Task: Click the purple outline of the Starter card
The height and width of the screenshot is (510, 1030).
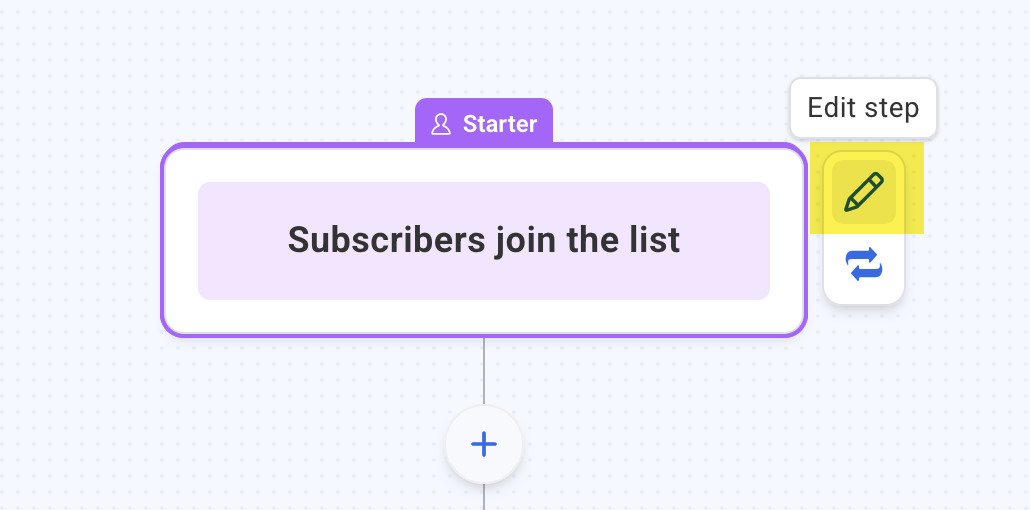Action: tap(163, 241)
